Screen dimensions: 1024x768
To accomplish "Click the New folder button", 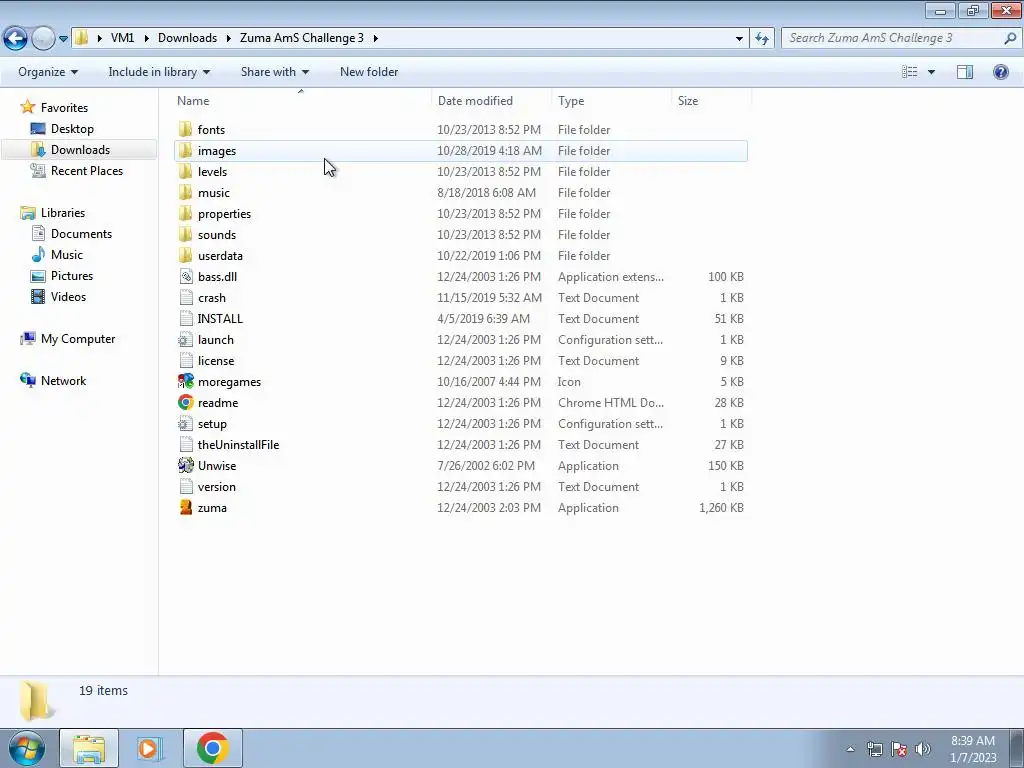I will 369,72.
